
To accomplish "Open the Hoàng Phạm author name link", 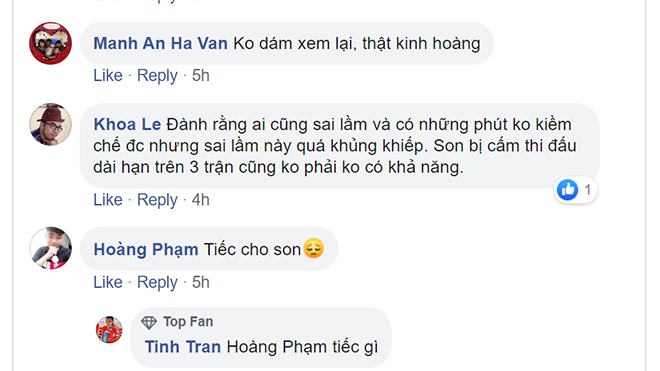I will click(x=146, y=249).
